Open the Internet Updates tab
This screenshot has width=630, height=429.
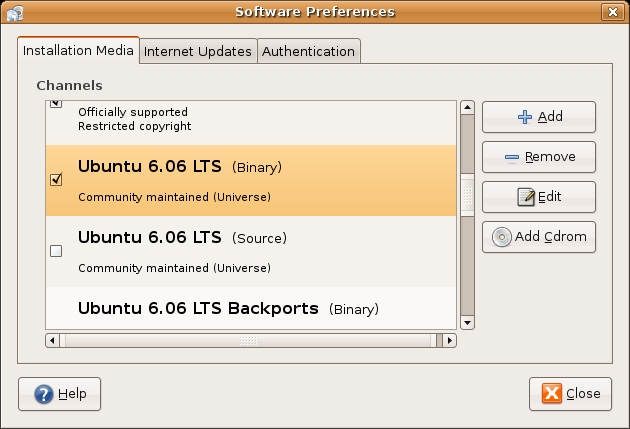[198, 51]
